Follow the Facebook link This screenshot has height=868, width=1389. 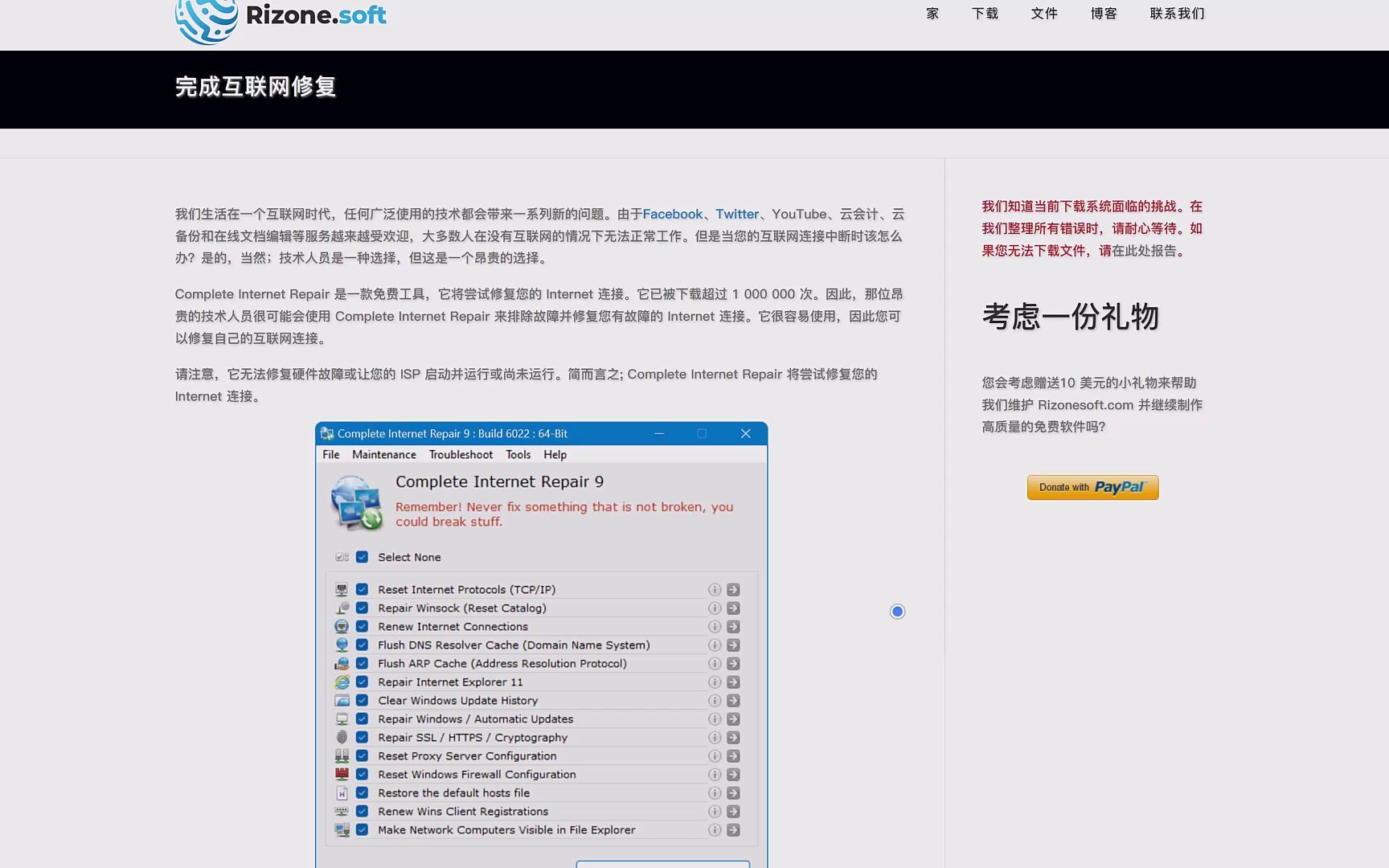(x=673, y=215)
